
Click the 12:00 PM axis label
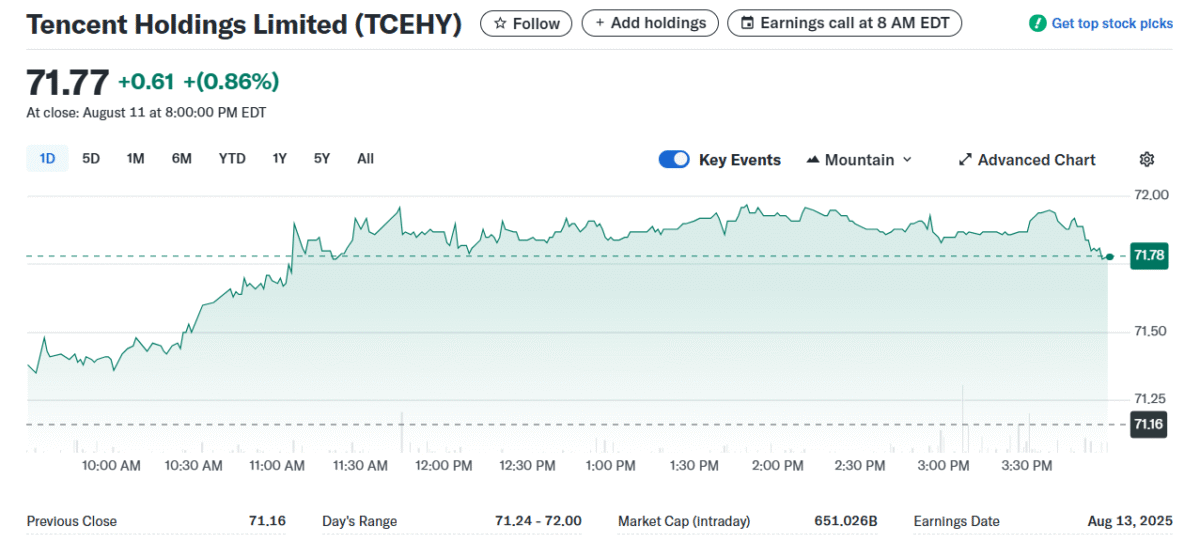tap(443, 466)
